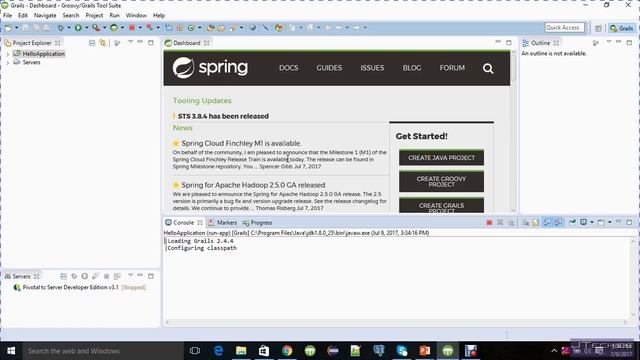Open the File menu

(7, 16)
